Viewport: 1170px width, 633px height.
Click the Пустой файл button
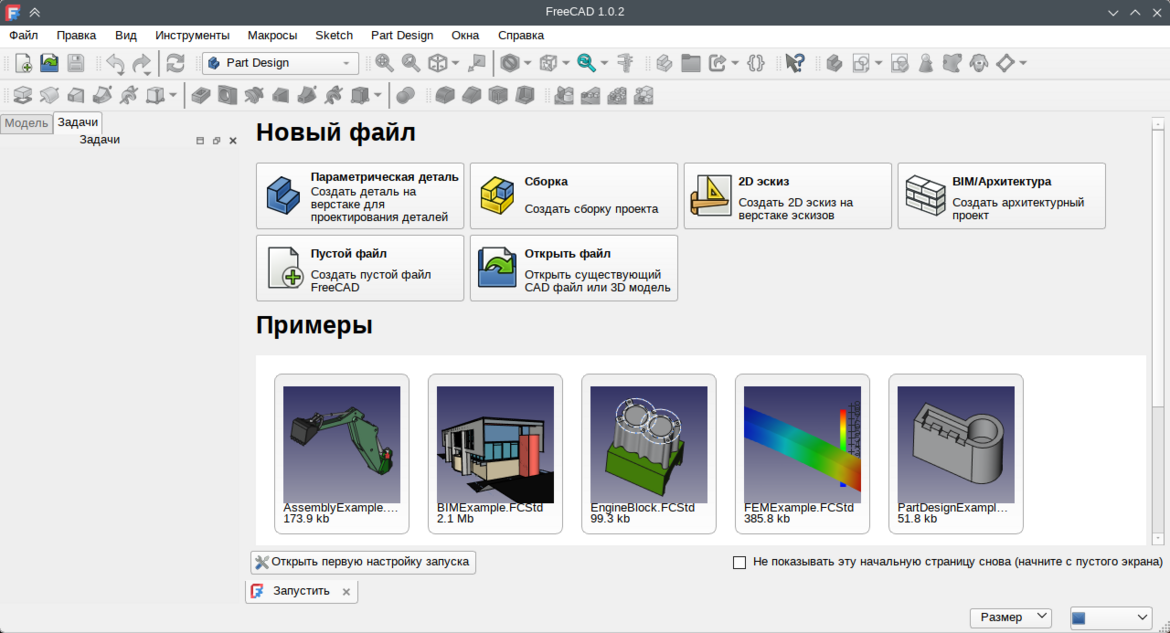360,268
